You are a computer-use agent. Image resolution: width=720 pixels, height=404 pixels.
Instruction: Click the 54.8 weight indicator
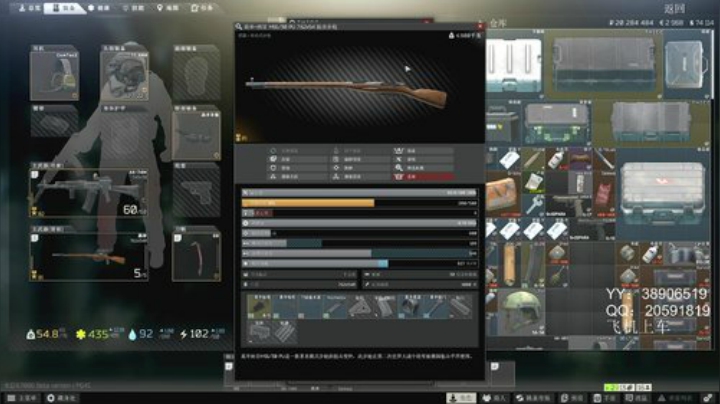(46, 334)
